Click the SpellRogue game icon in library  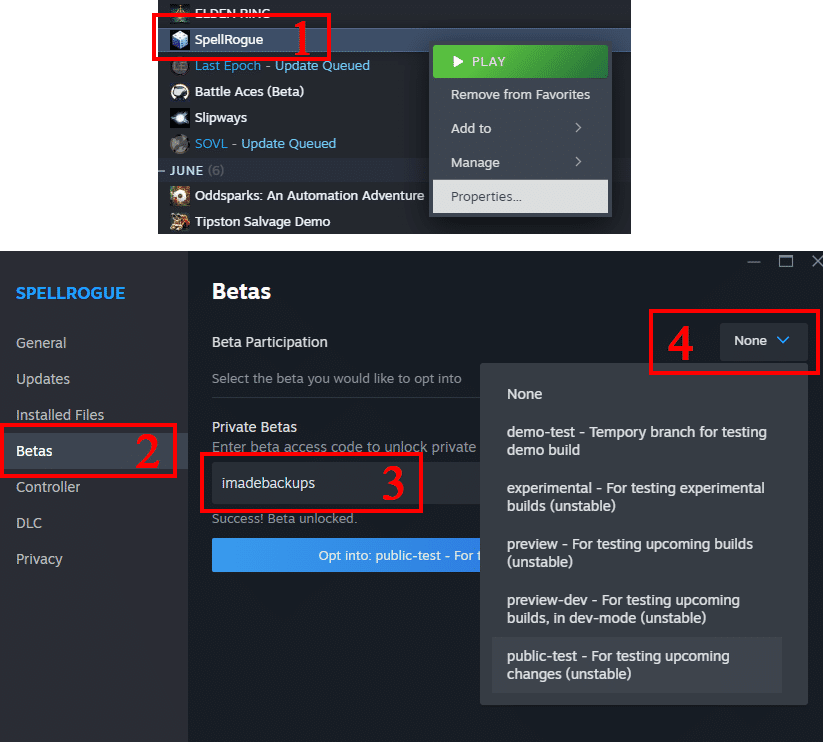(x=180, y=39)
